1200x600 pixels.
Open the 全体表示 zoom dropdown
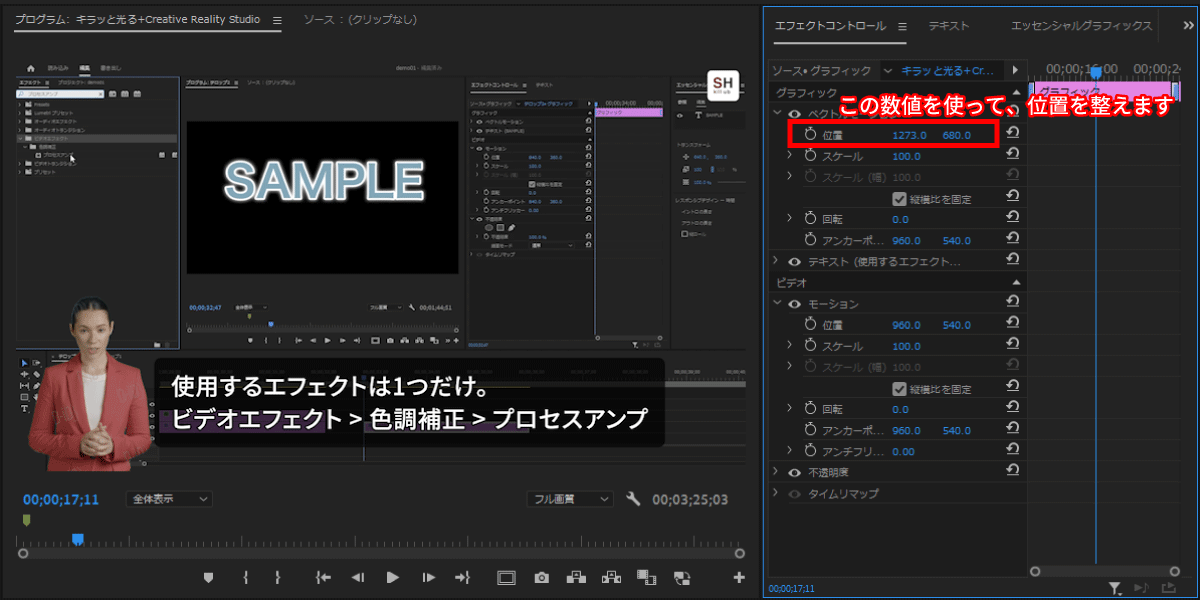(170, 498)
